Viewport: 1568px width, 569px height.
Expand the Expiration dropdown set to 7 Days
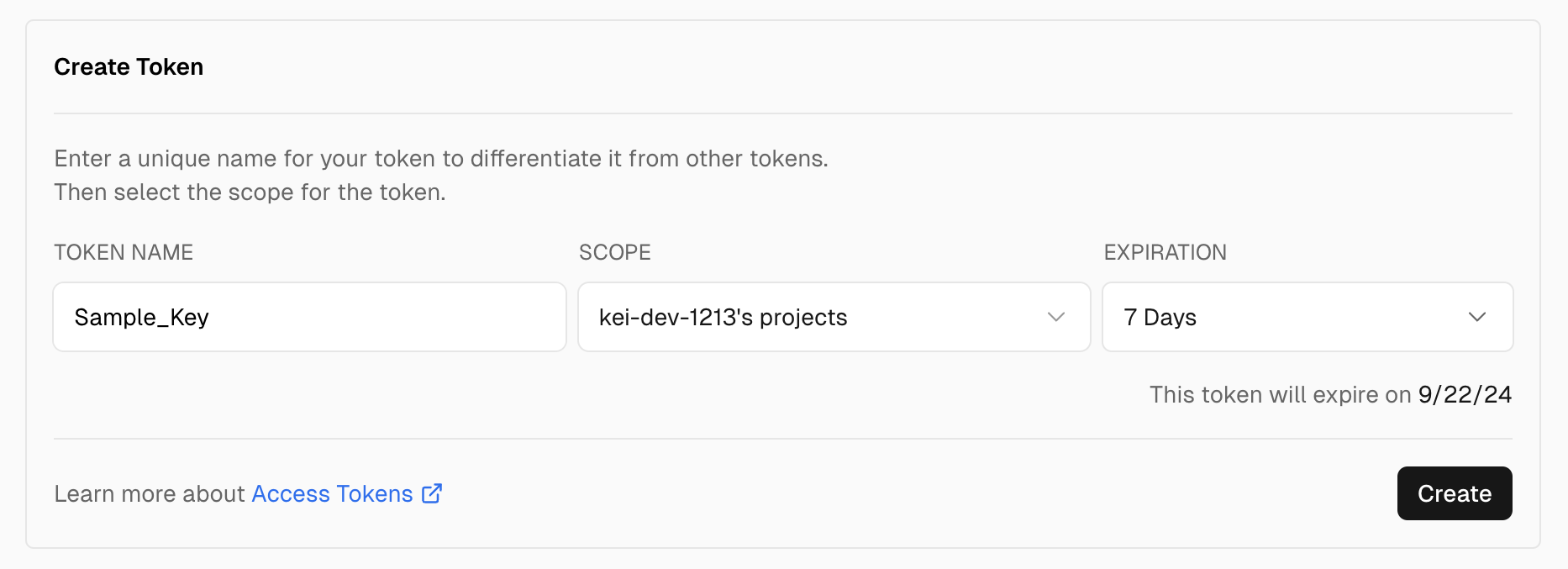click(x=1307, y=317)
